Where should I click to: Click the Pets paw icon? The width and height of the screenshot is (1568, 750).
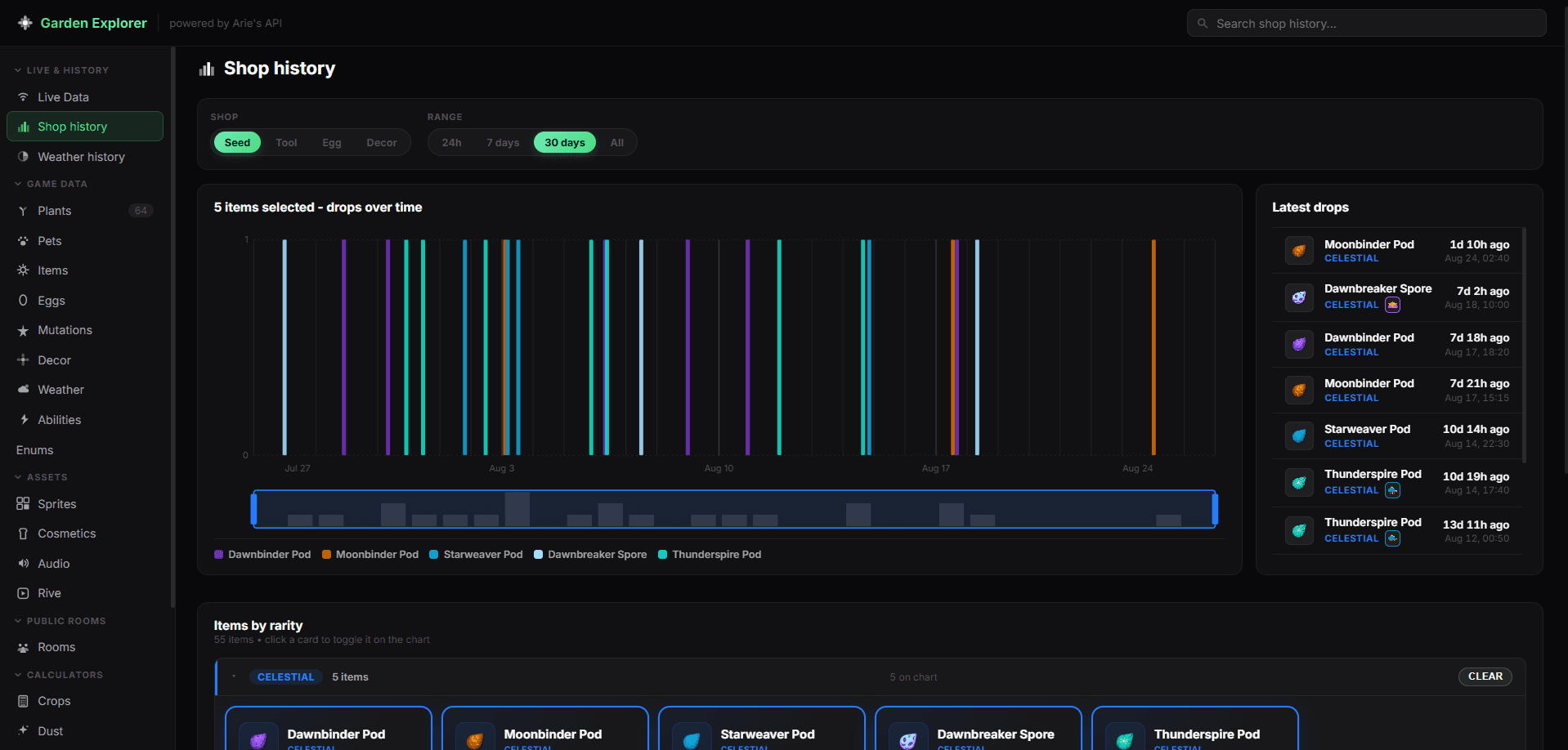pos(23,241)
